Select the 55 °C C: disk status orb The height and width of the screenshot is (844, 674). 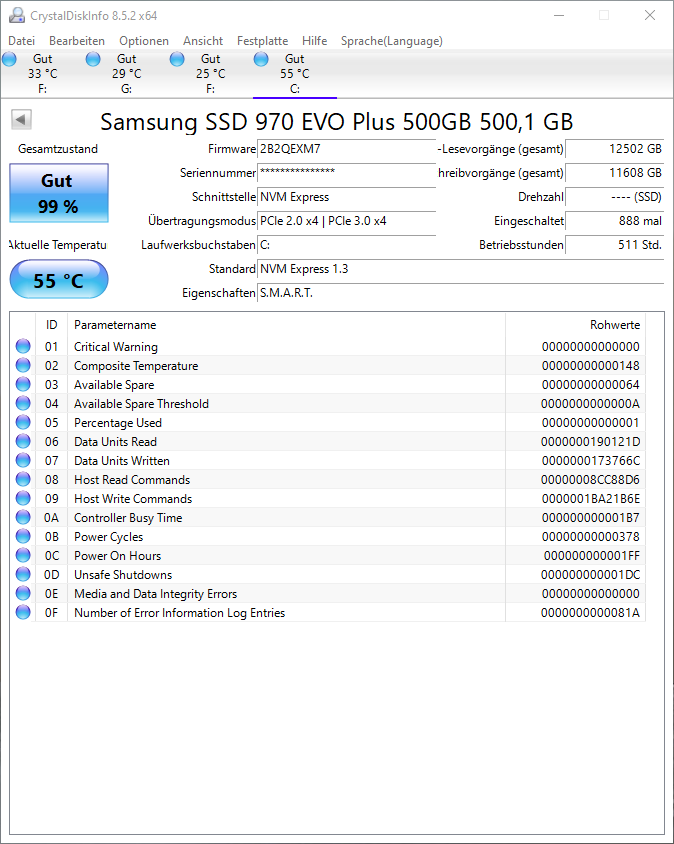[x=261, y=59]
